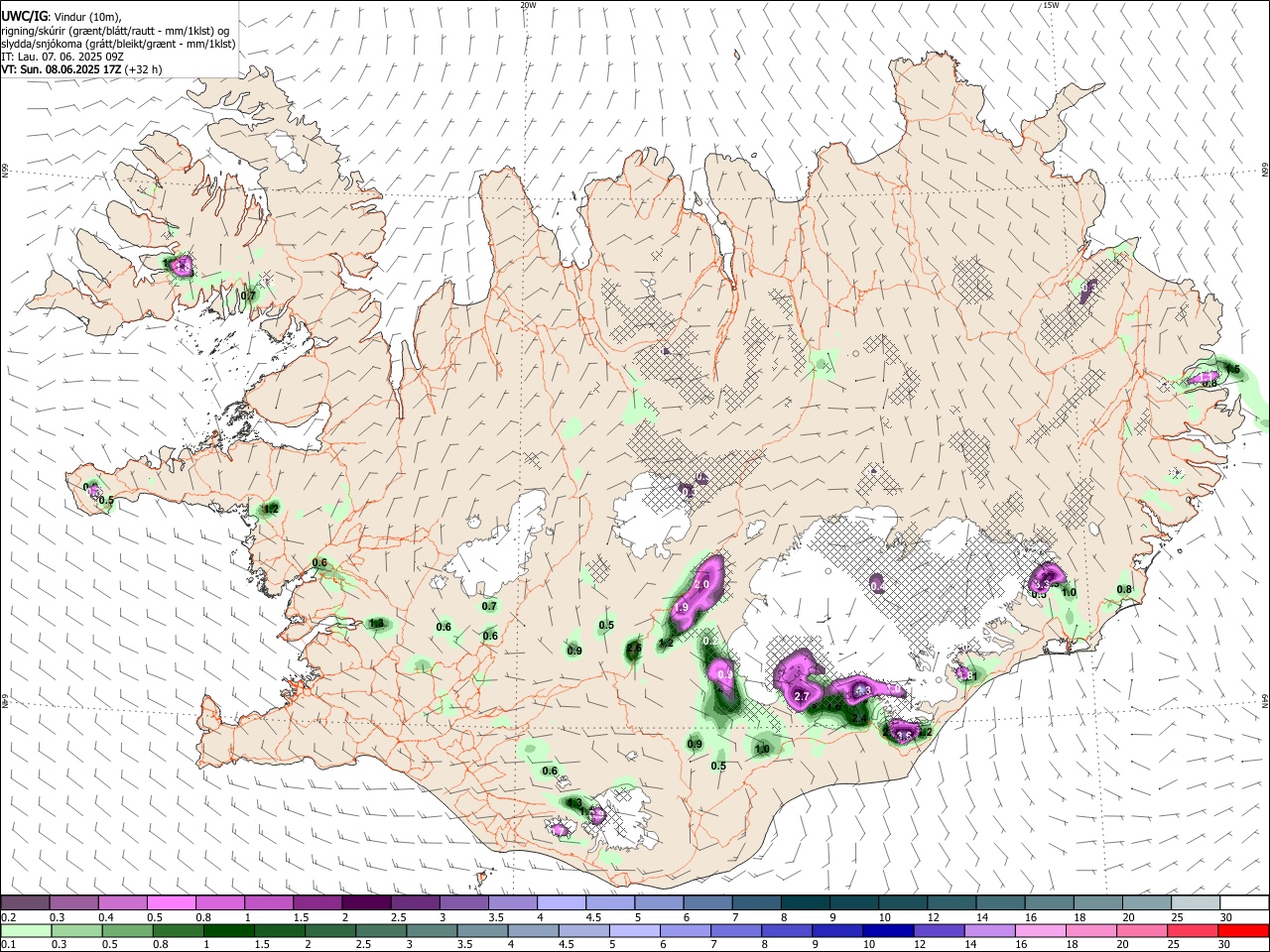Pick the pale gray 25 swatch, upper legend
Image resolution: width=1270 pixels, height=952 pixels.
[x=1197, y=903]
